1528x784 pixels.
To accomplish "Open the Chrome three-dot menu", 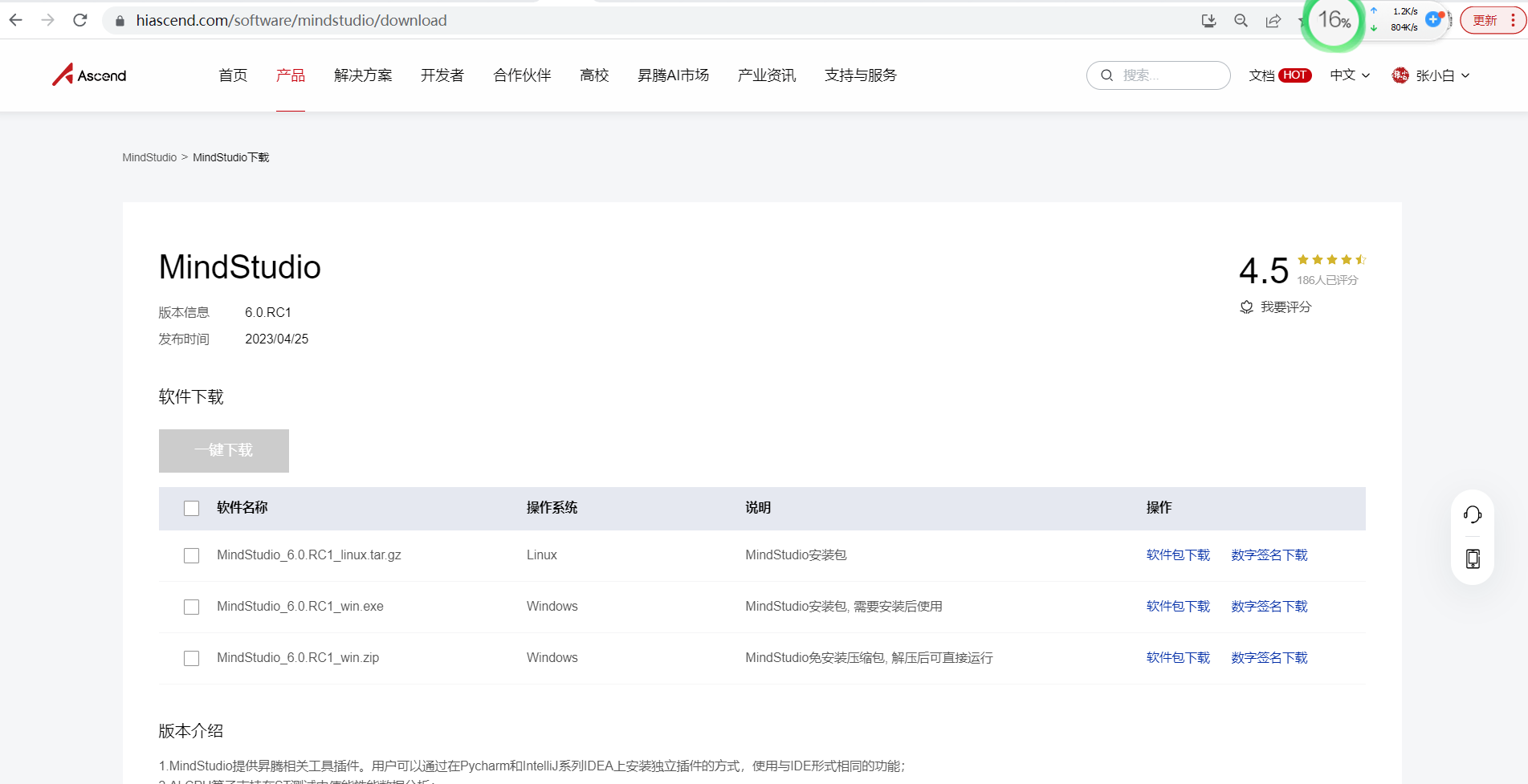I will (x=1514, y=20).
